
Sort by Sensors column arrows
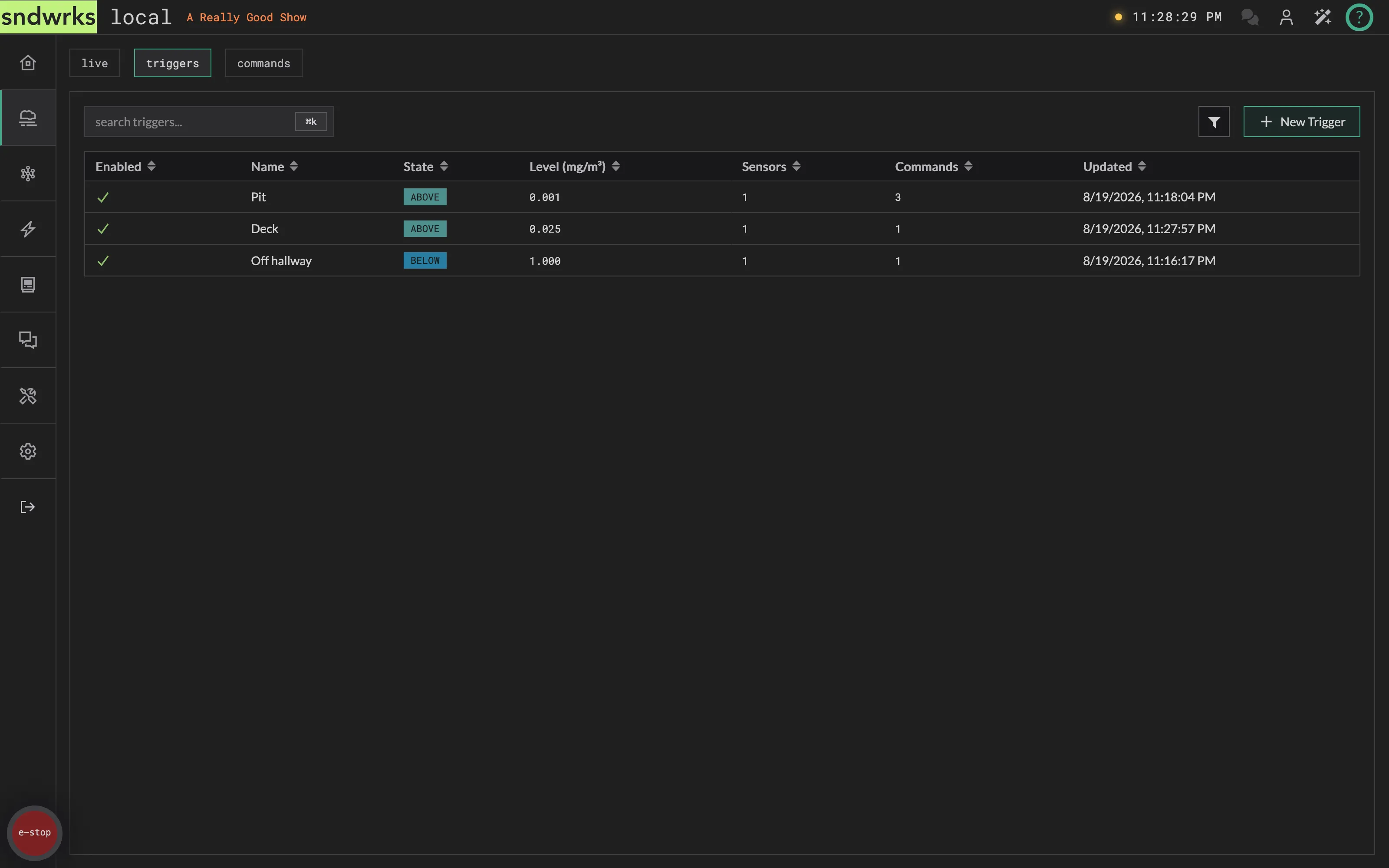click(796, 167)
